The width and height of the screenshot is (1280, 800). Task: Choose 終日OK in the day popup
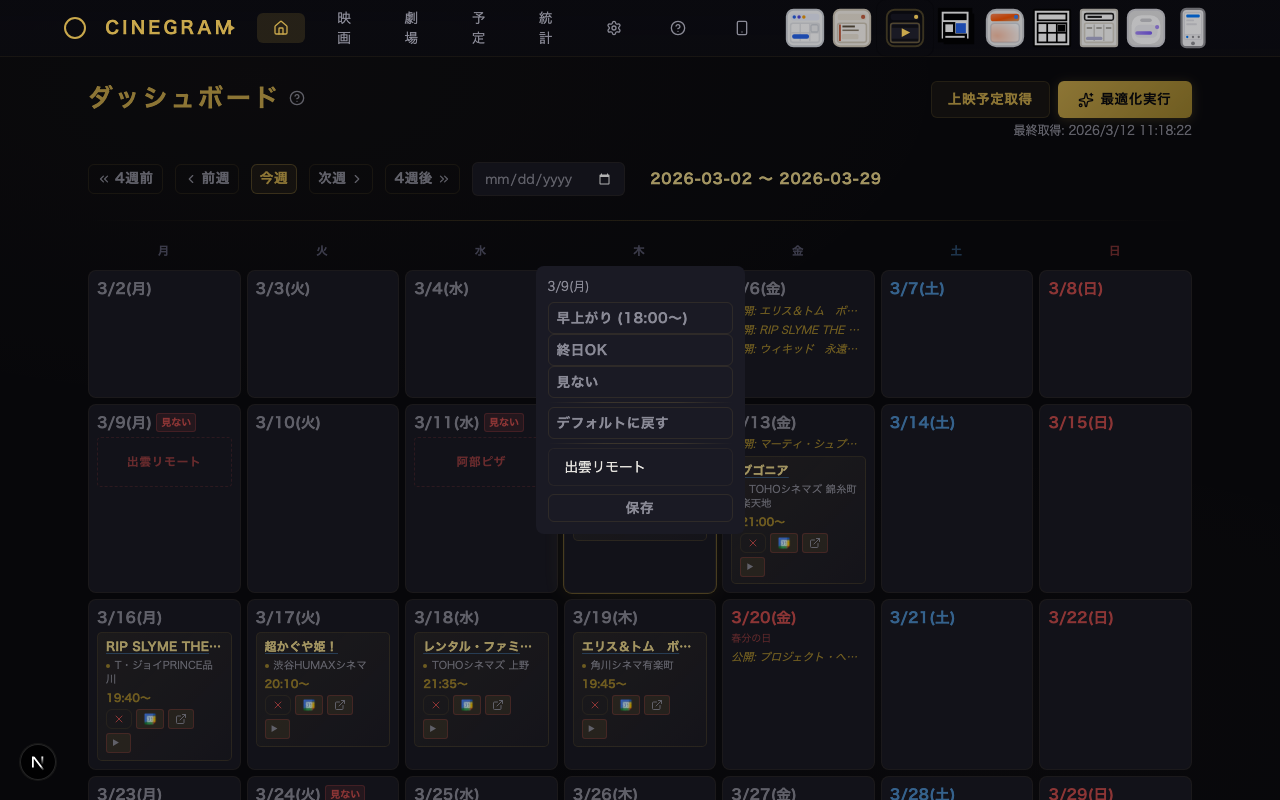point(640,350)
